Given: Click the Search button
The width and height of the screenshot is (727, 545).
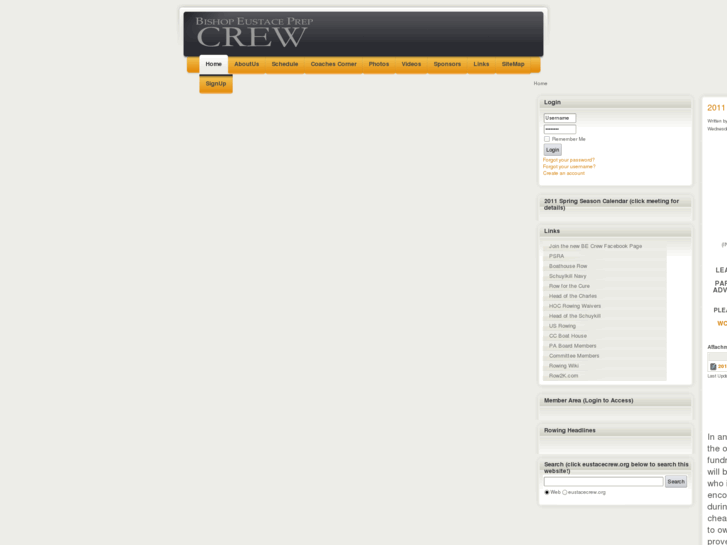Looking at the screenshot, I should coord(676,481).
